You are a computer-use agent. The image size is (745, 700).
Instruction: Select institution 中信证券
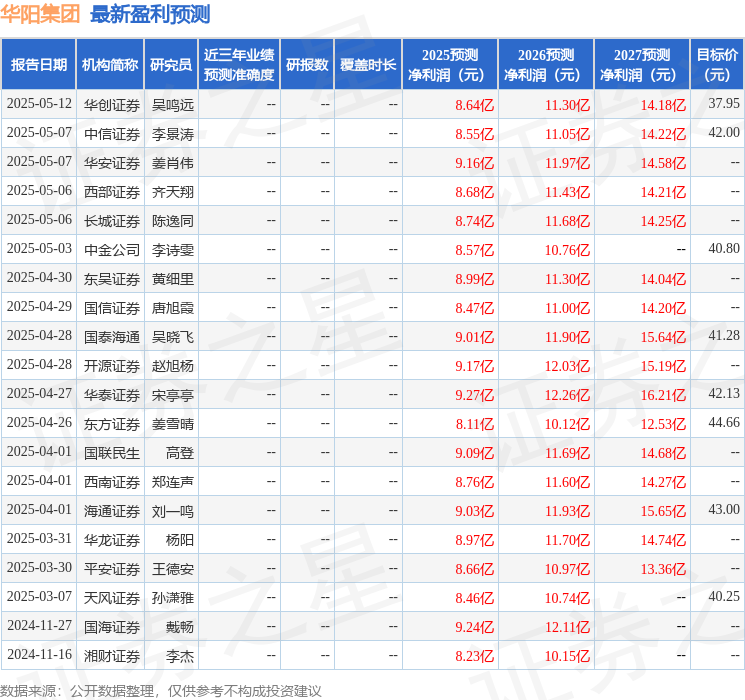coord(112,134)
